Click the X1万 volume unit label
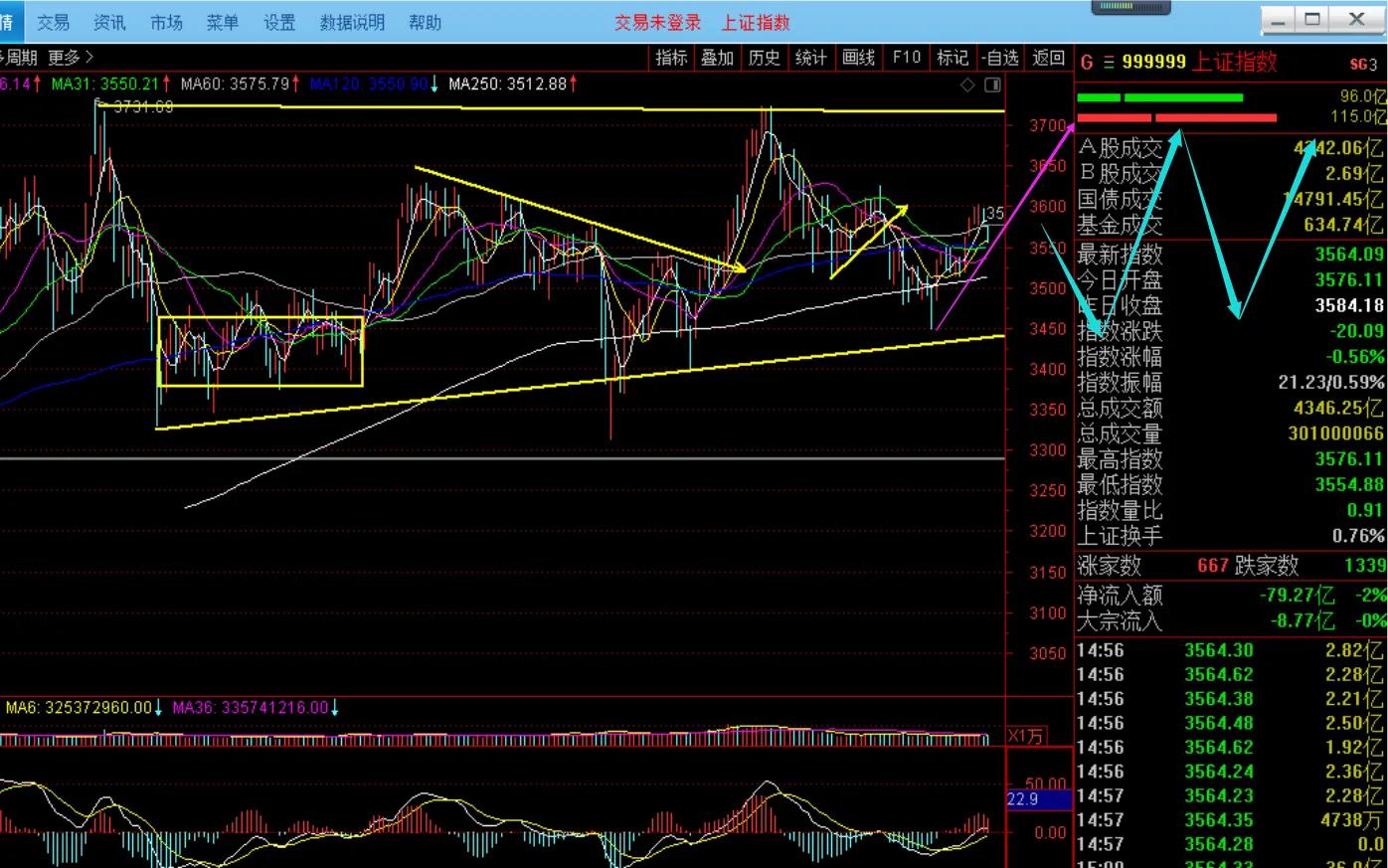1388x868 pixels. [x=1026, y=736]
